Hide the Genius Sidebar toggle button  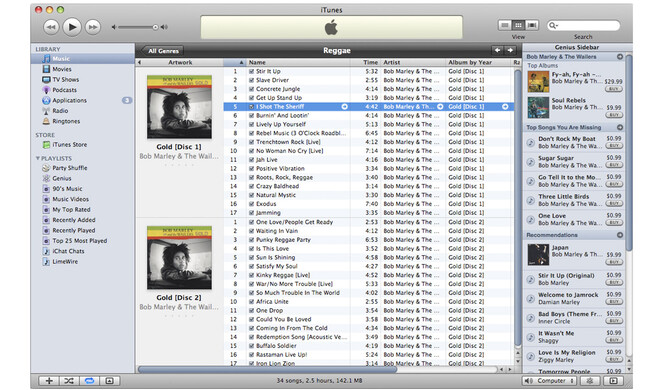[x=614, y=381]
